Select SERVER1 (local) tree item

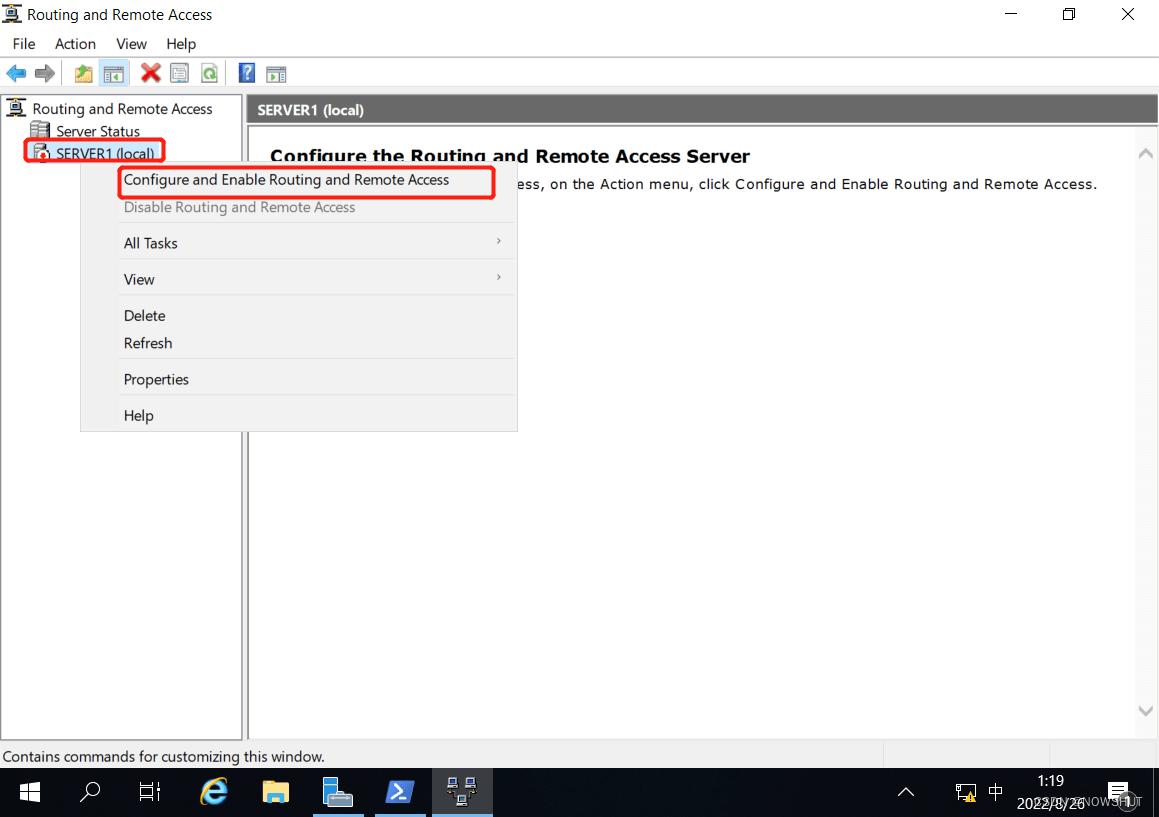tap(105, 153)
